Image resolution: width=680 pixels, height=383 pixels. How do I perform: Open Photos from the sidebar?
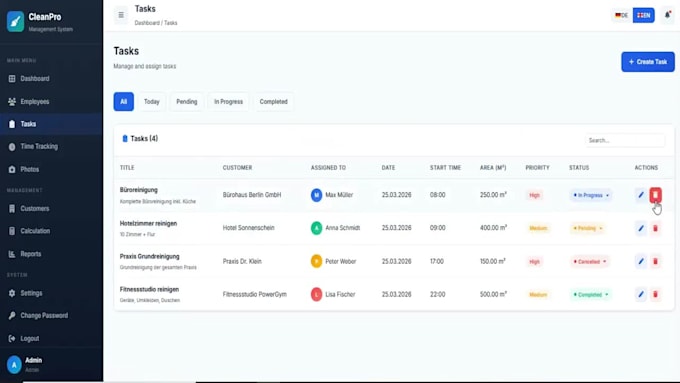51,169
